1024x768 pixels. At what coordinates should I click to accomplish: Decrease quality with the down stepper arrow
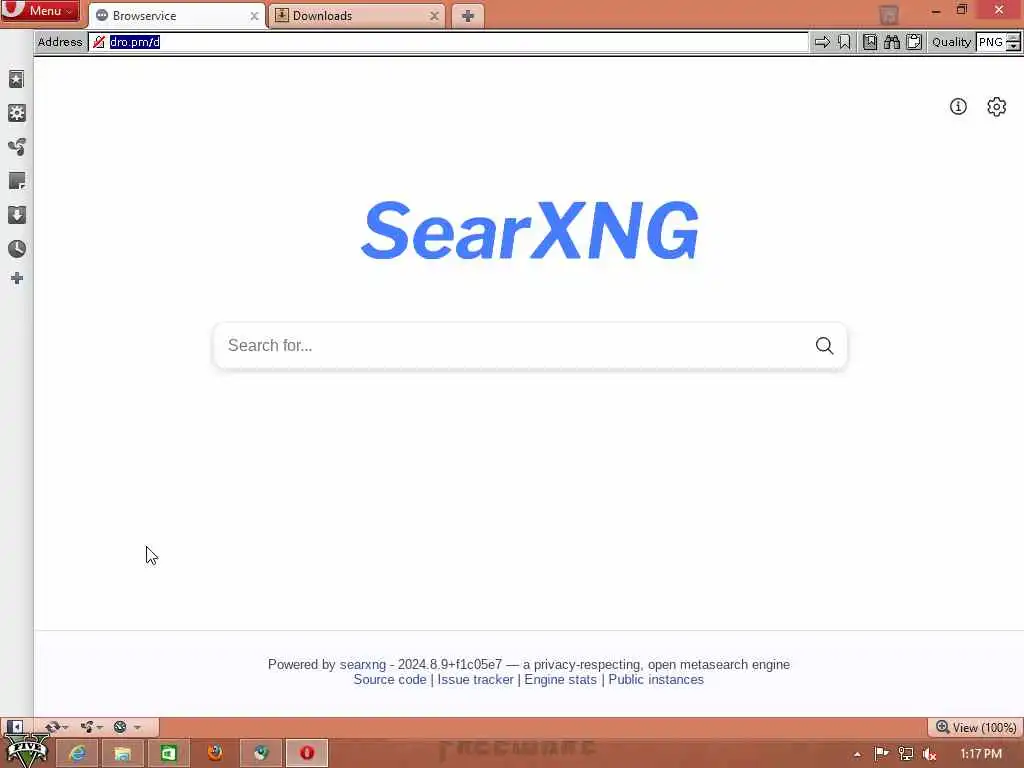(1014, 47)
